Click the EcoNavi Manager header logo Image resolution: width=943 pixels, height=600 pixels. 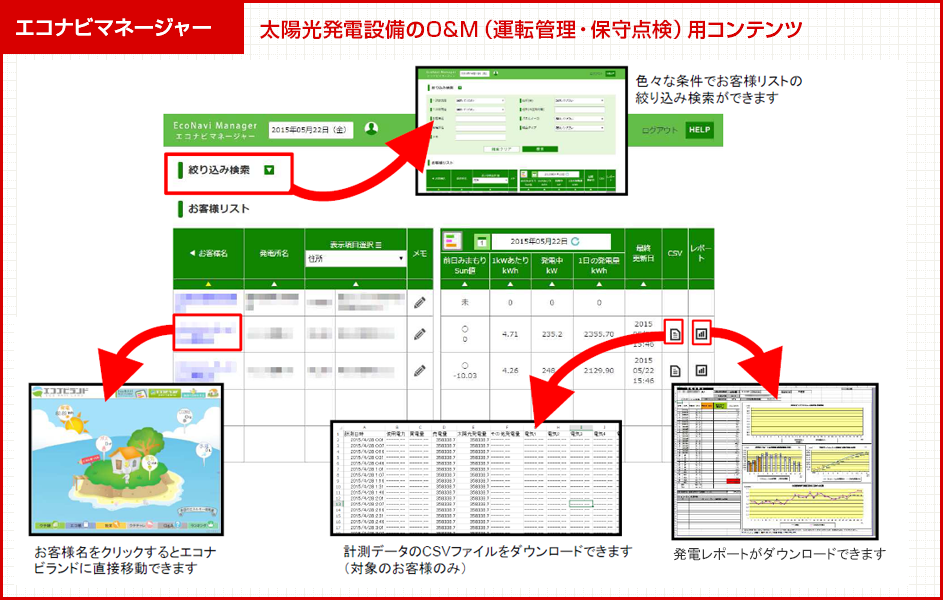[214, 129]
